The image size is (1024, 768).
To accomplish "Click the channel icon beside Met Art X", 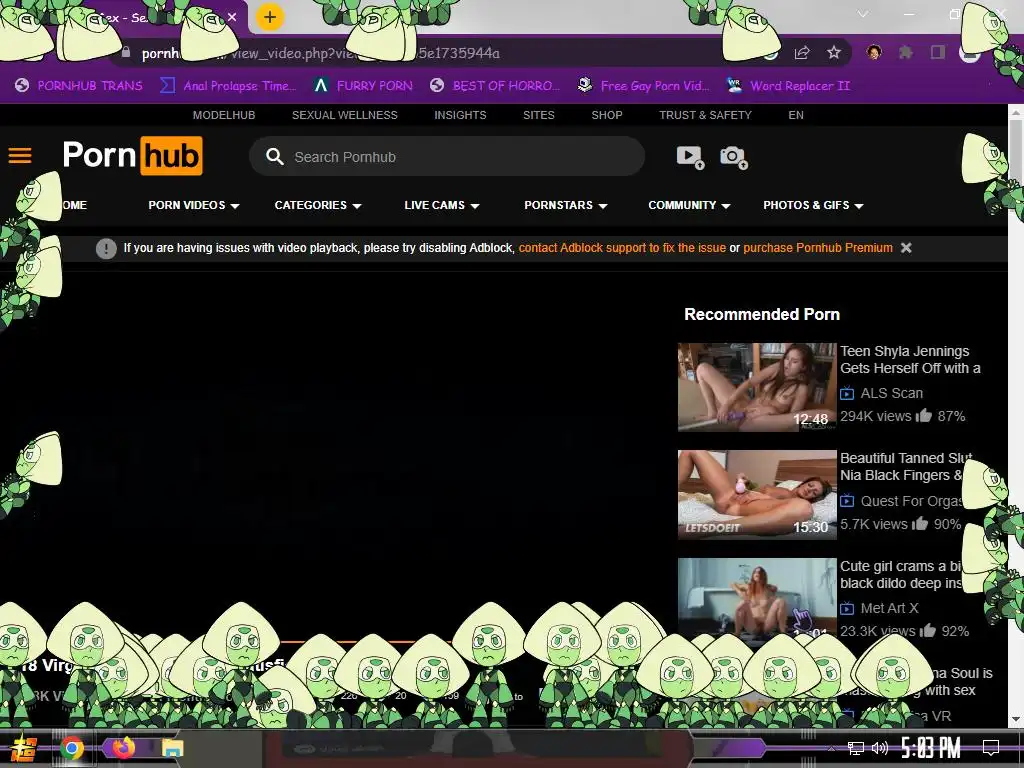I will (847, 608).
